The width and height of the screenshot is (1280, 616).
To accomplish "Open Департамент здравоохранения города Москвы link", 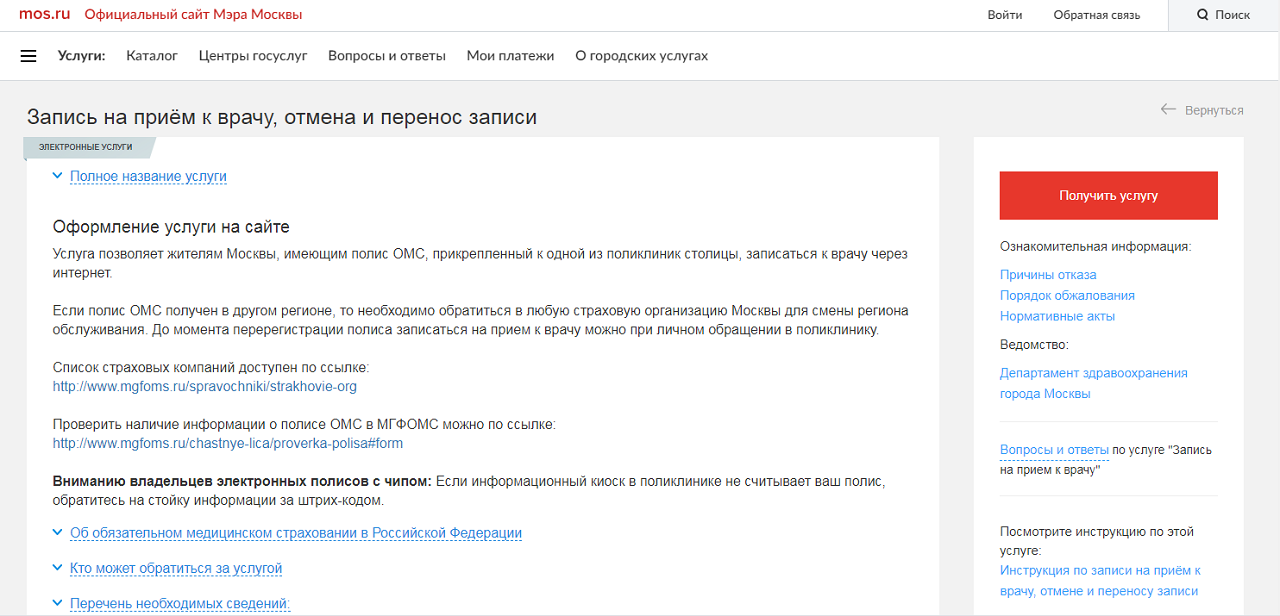I will point(1094,383).
